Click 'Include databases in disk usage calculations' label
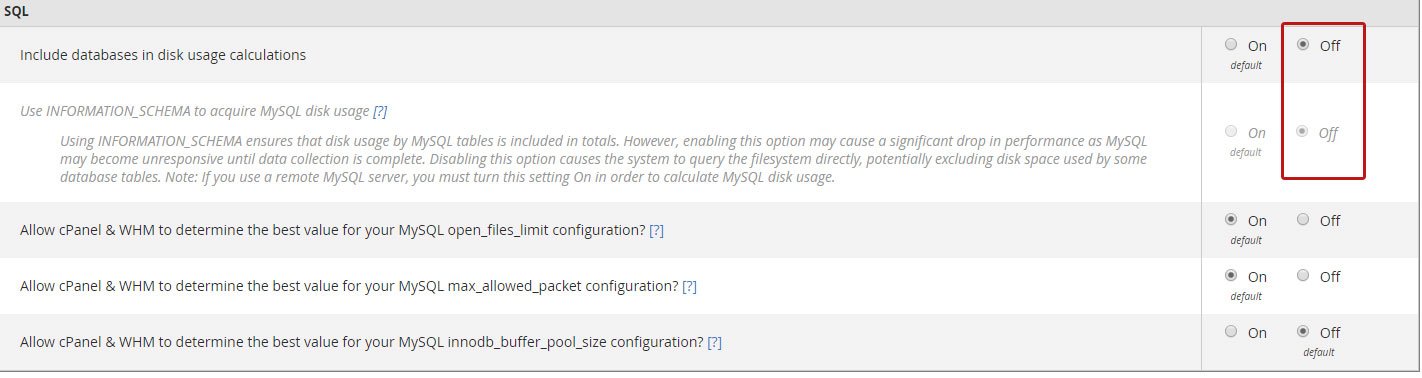 pyautogui.click(x=163, y=55)
